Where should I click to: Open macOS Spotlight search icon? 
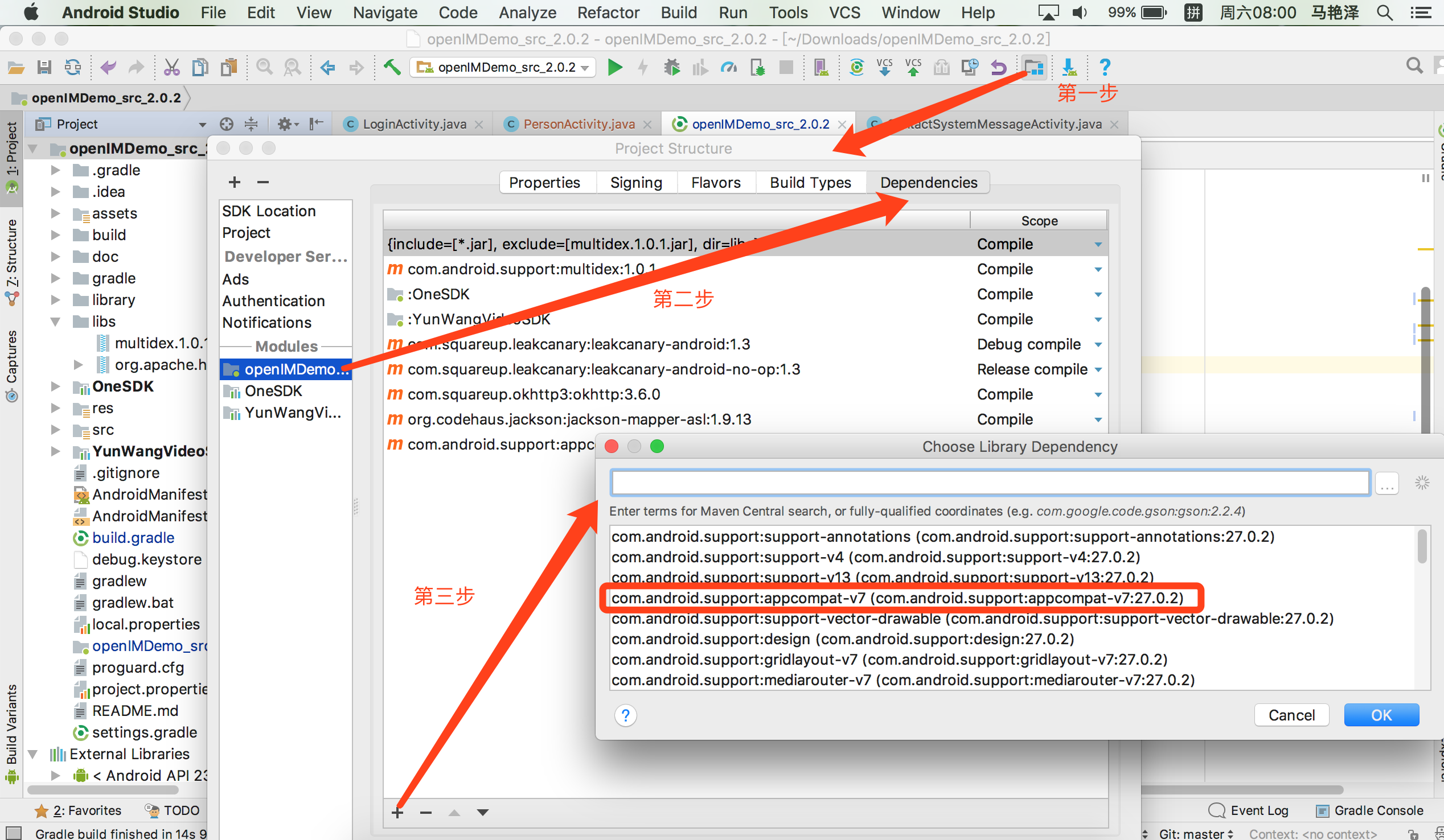pos(1384,13)
